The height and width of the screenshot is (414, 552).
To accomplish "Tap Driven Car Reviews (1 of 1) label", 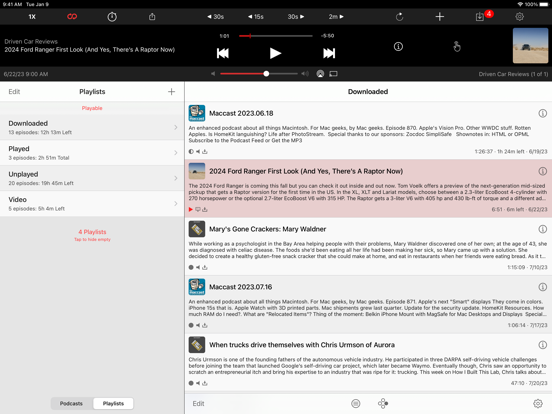I will pos(513,74).
